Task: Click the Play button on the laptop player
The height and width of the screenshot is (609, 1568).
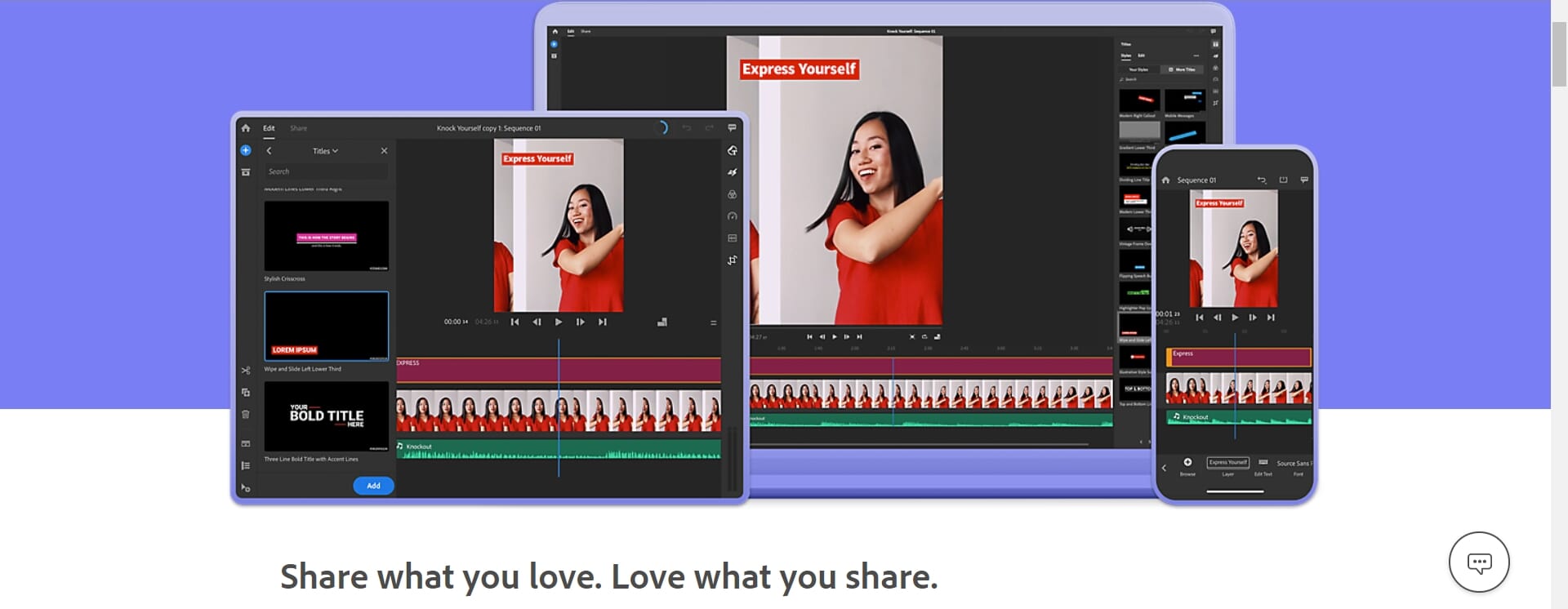Action: [834, 336]
